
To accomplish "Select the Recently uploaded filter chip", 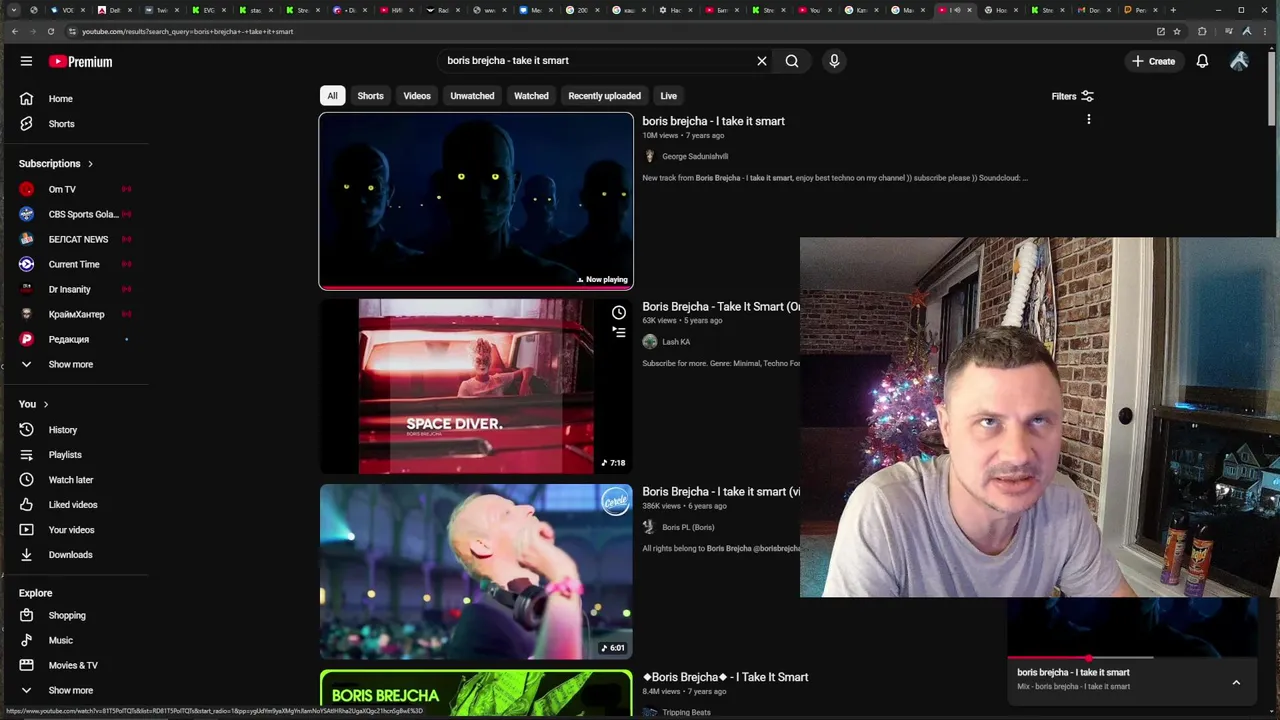I will [x=604, y=96].
